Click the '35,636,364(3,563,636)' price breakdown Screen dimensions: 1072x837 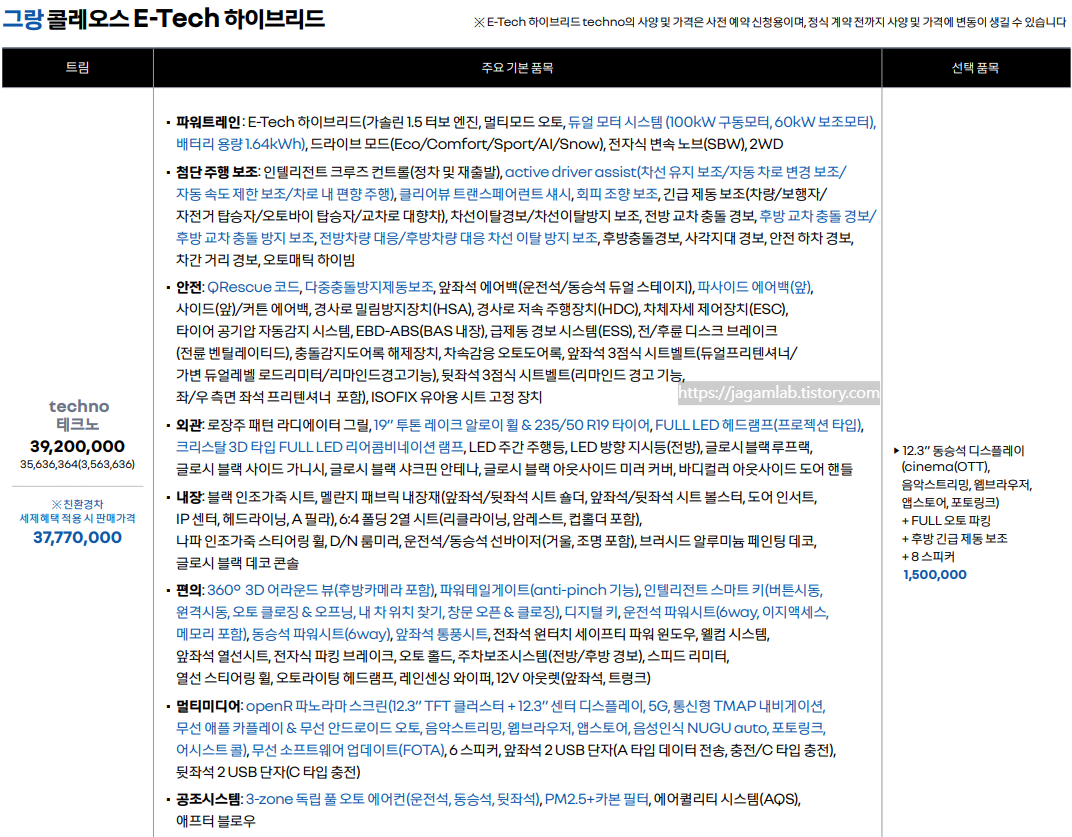tap(77, 464)
